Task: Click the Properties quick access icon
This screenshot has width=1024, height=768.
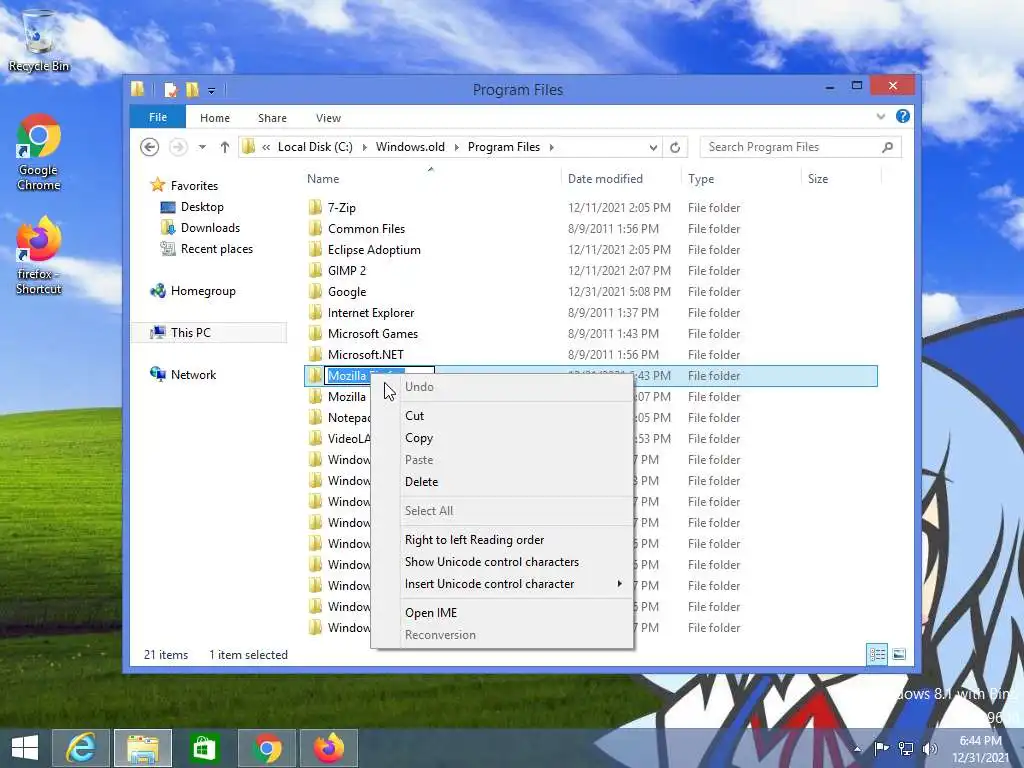Action: point(170,90)
